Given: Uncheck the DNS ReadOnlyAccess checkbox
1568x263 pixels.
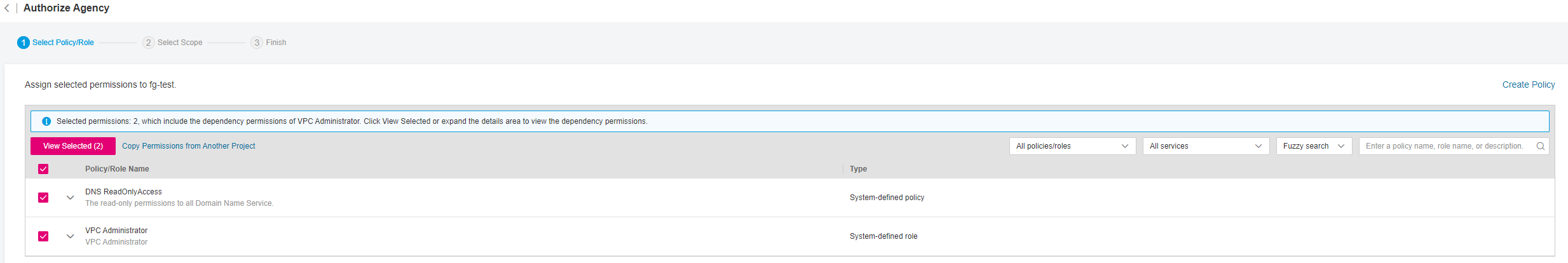Looking at the screenshot, I should click(43, 198).
